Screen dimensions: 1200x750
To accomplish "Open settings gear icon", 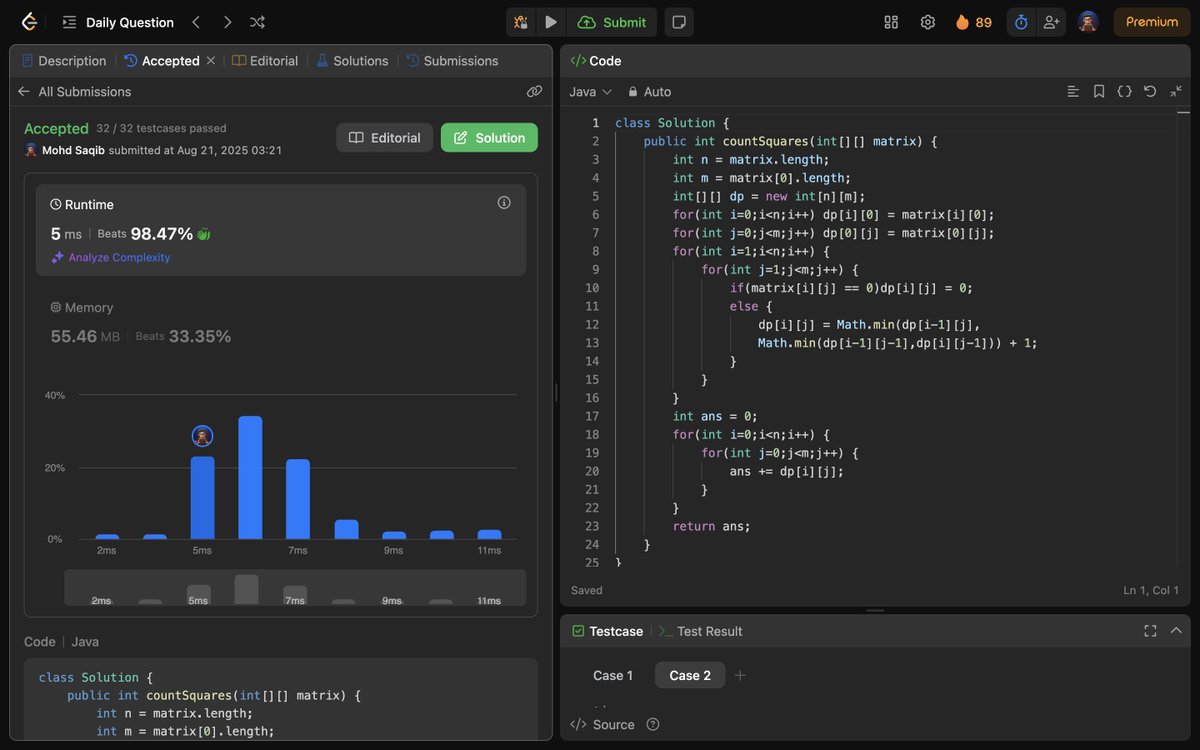I will 928,22.
